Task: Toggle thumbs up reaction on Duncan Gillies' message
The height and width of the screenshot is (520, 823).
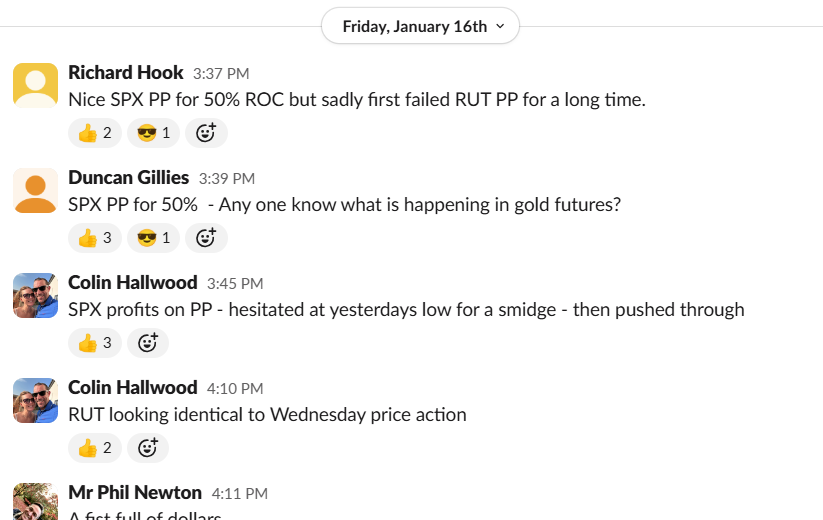Action: click(x=95, y=238)
